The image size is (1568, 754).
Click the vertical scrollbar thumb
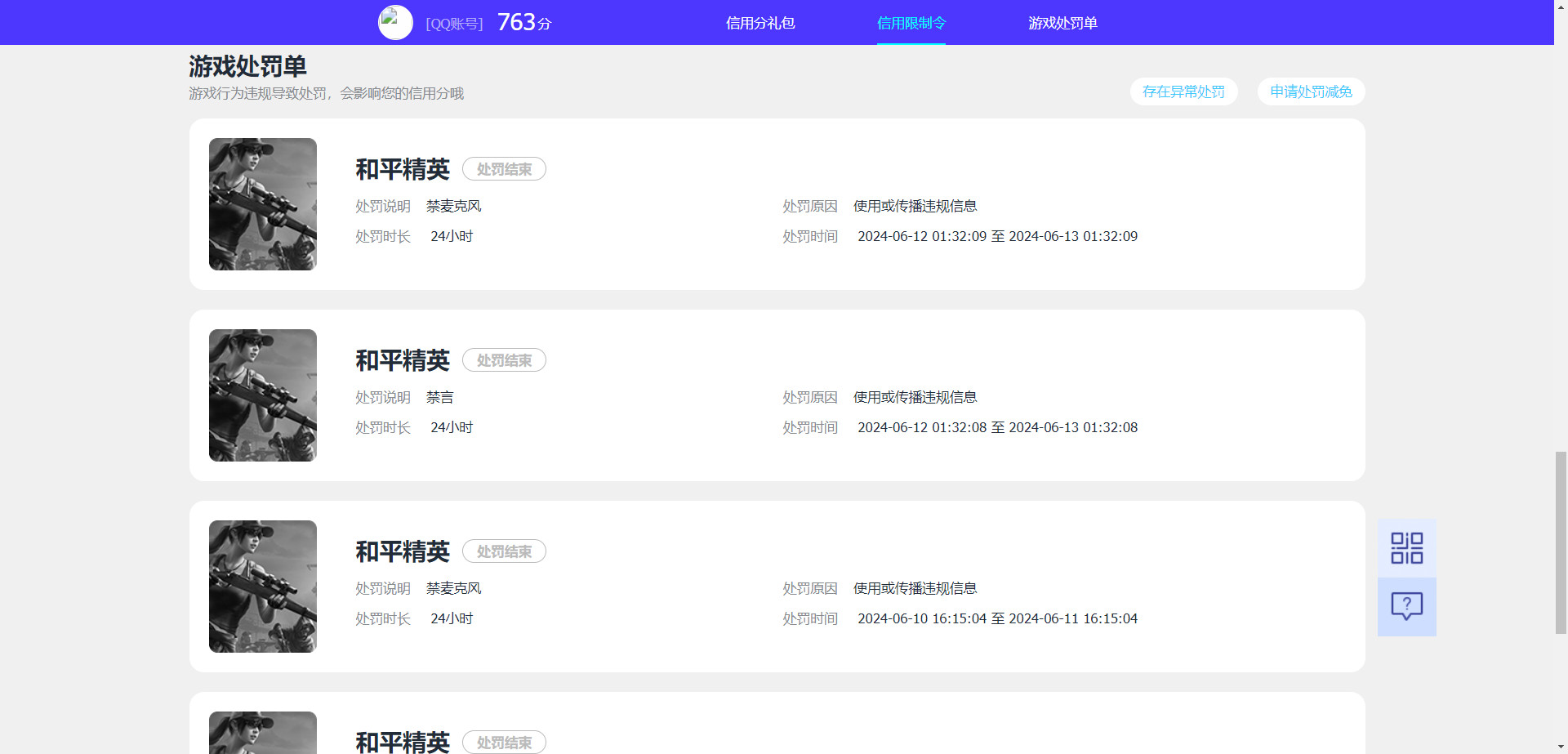[1561, 542]
